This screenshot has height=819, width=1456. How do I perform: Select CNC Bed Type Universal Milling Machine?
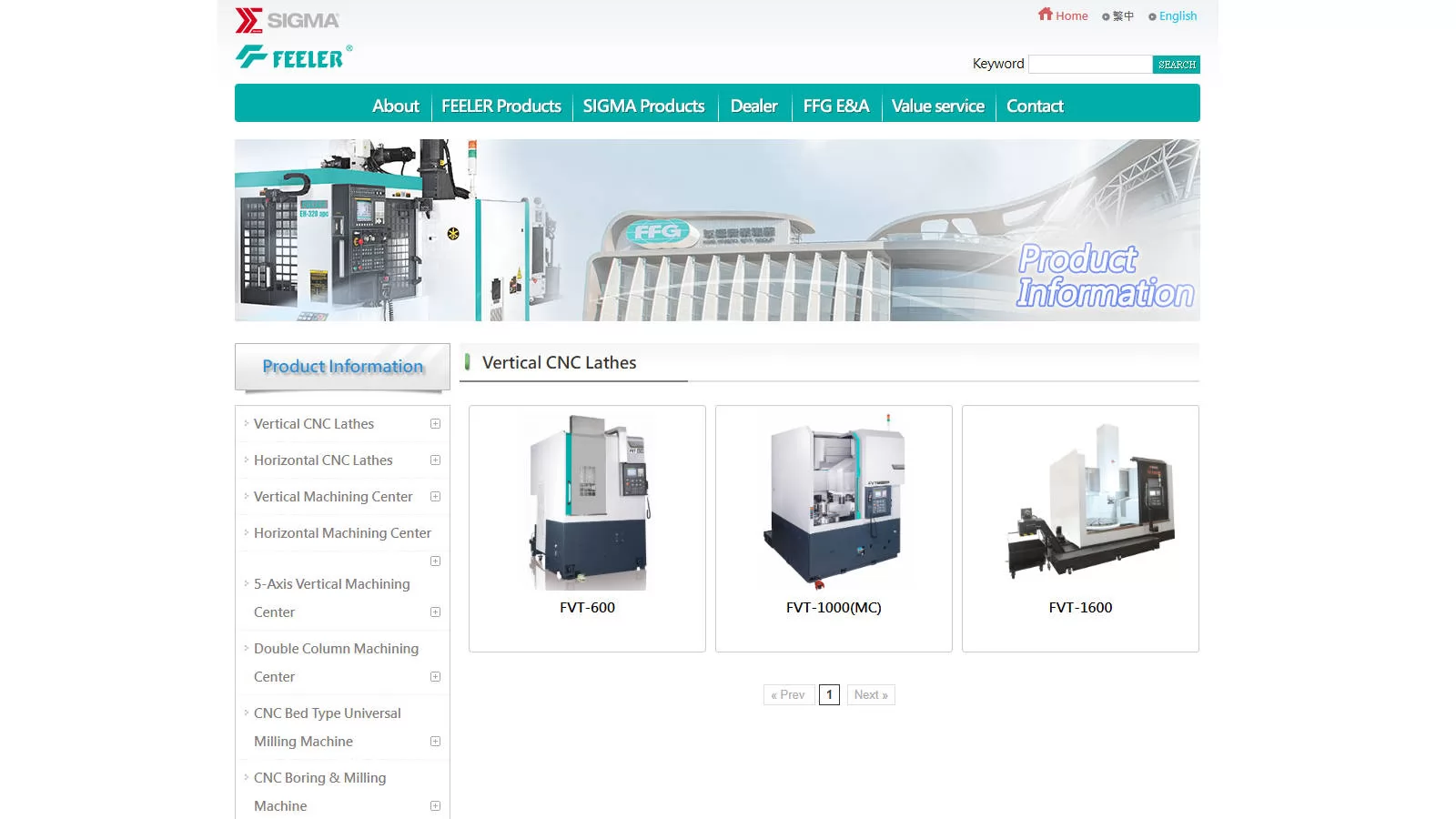pyautogui.click(x=328, y=727)
